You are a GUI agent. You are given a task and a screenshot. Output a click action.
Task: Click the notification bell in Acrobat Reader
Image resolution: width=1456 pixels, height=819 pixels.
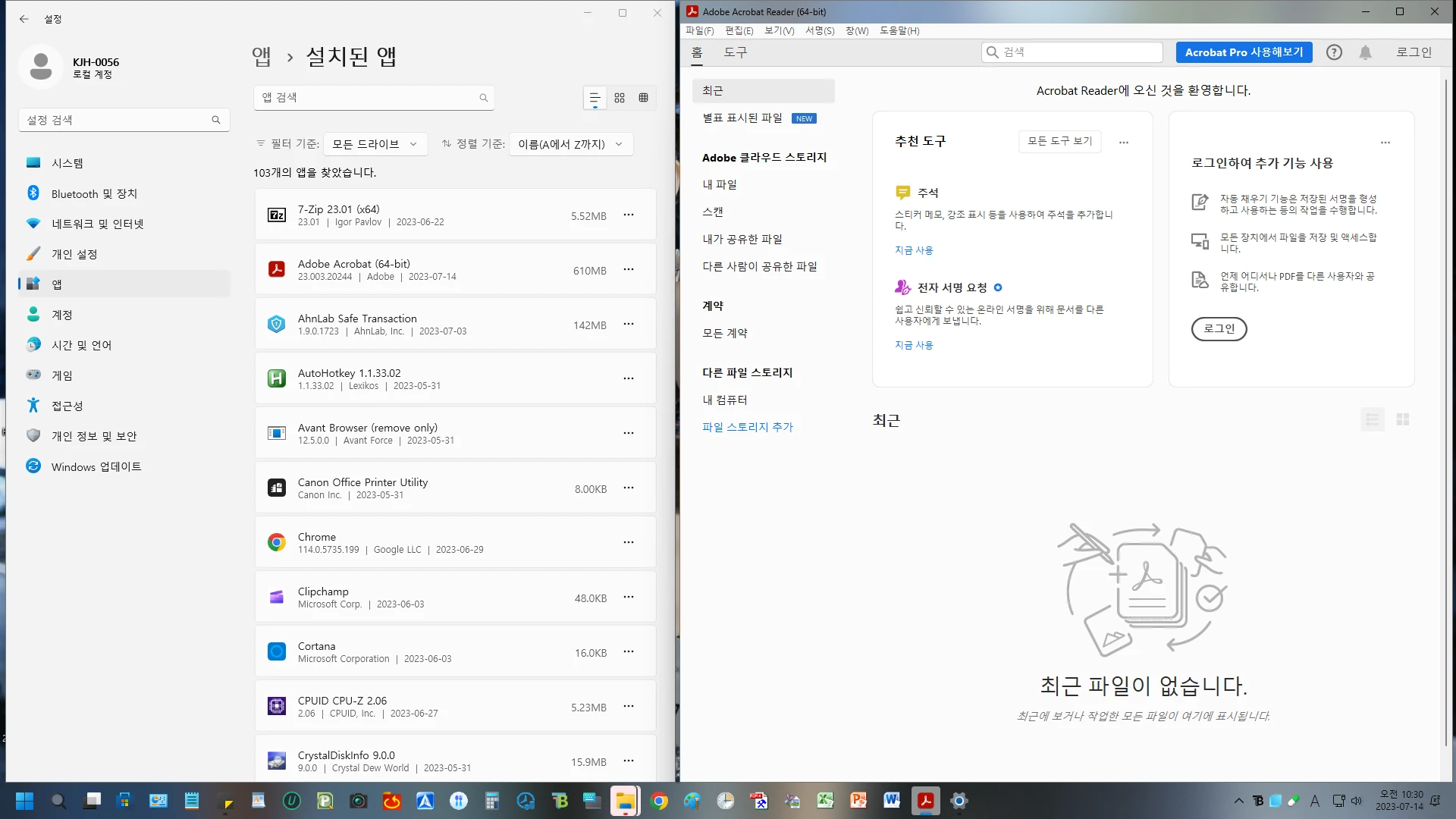pyautogui.click(x=1365, y=52)
